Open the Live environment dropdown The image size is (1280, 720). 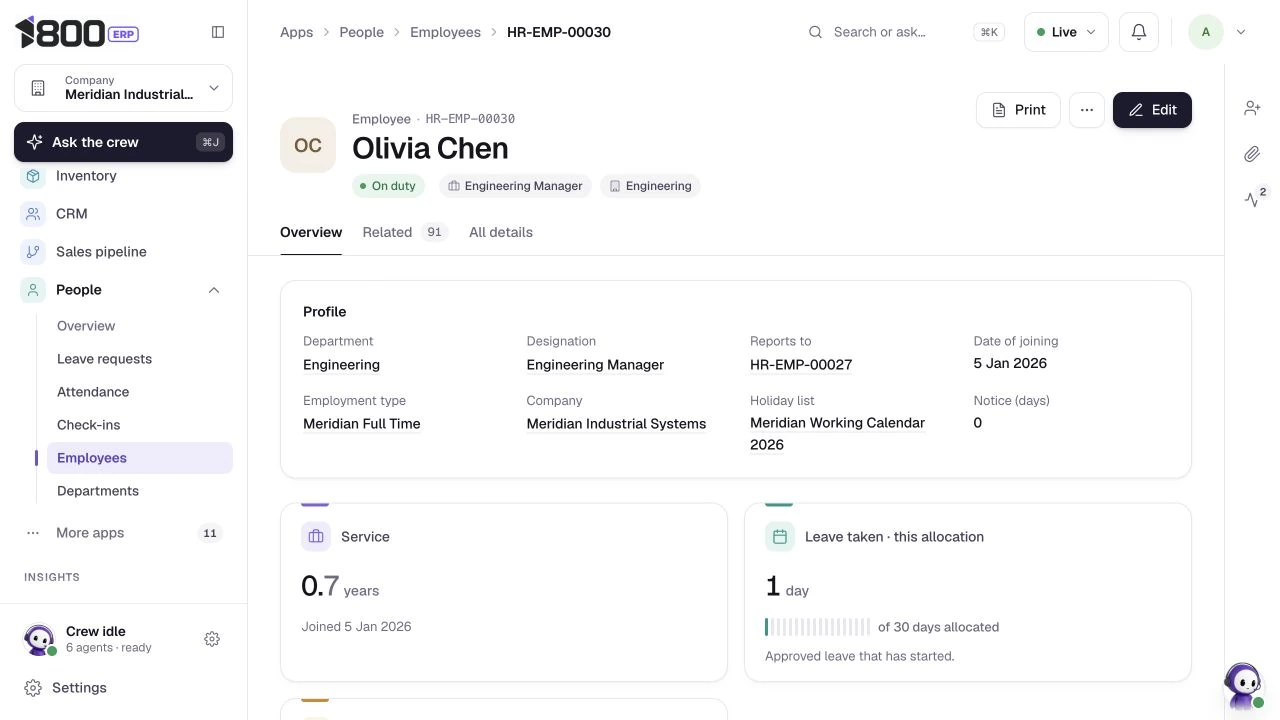click(1066, 32)
